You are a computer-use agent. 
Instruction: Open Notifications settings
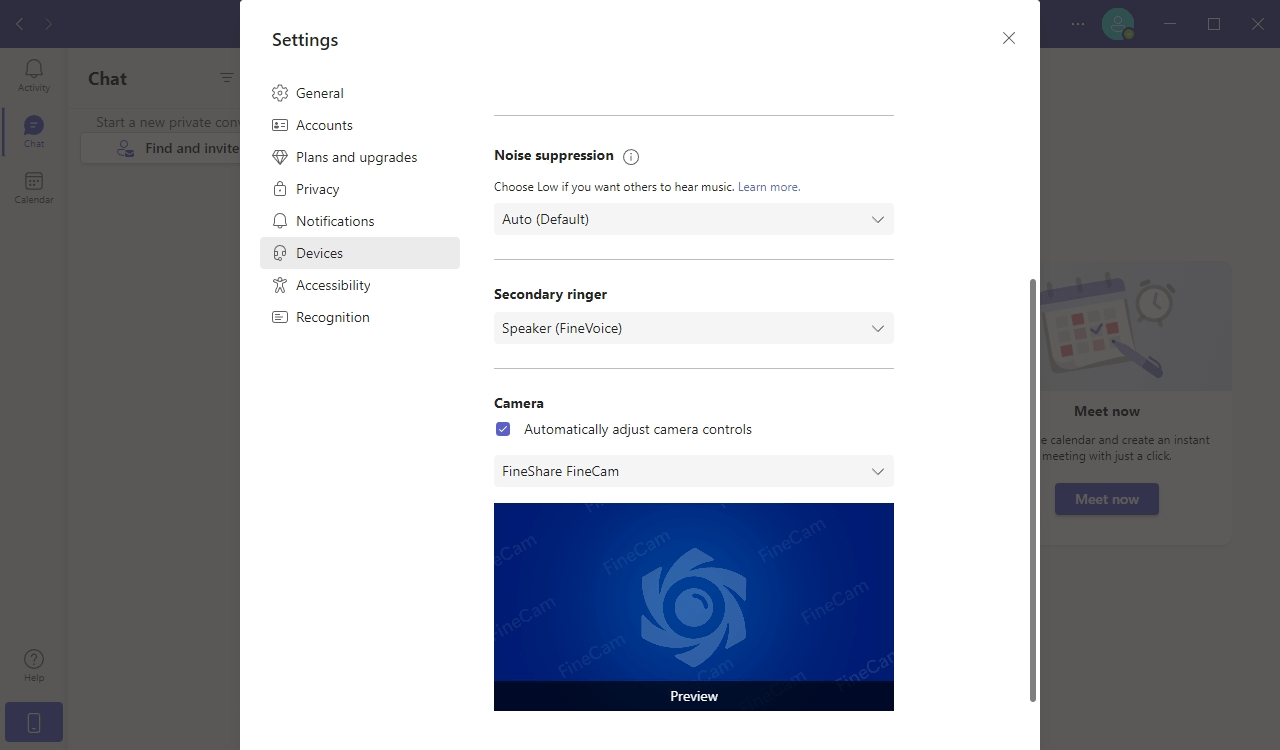(360, 221)
